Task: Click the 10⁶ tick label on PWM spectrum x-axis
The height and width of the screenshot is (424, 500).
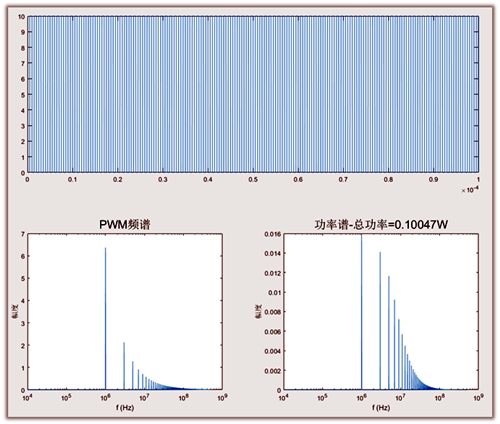Action: point(105,397)
